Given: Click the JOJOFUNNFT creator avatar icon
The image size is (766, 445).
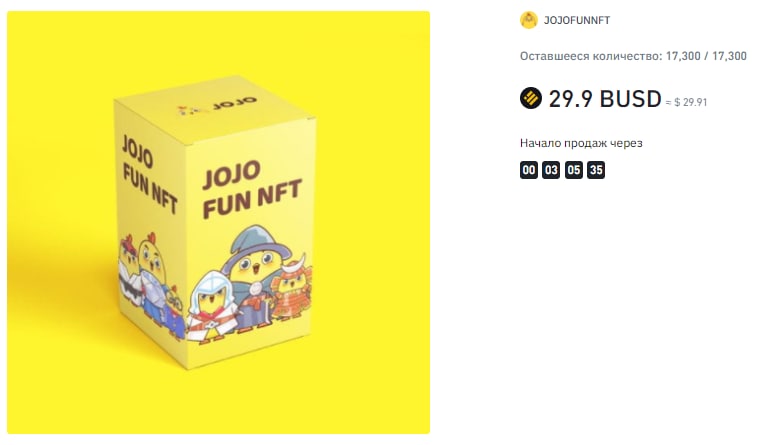Looking at the screenshot, I should (x=529, y=20).
